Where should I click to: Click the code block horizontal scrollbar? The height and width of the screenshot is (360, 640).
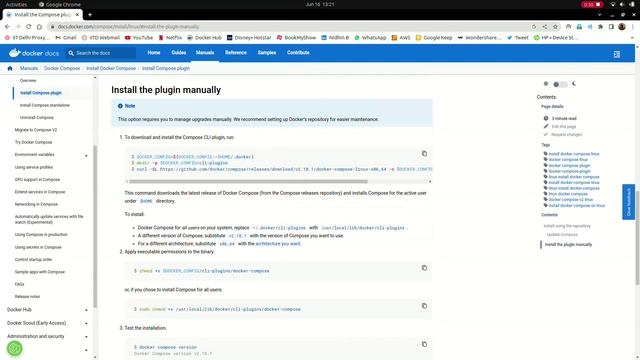248,181
